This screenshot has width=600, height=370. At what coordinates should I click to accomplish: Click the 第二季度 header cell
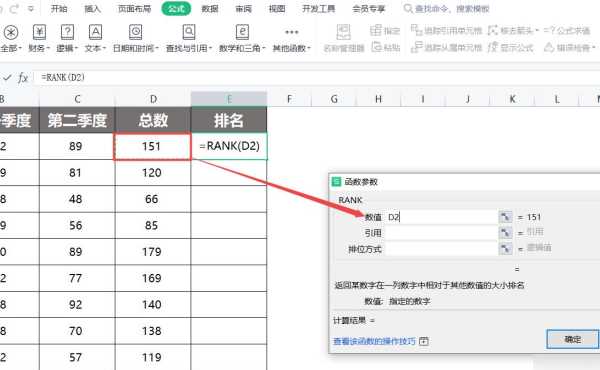click(x=77, y=120)
